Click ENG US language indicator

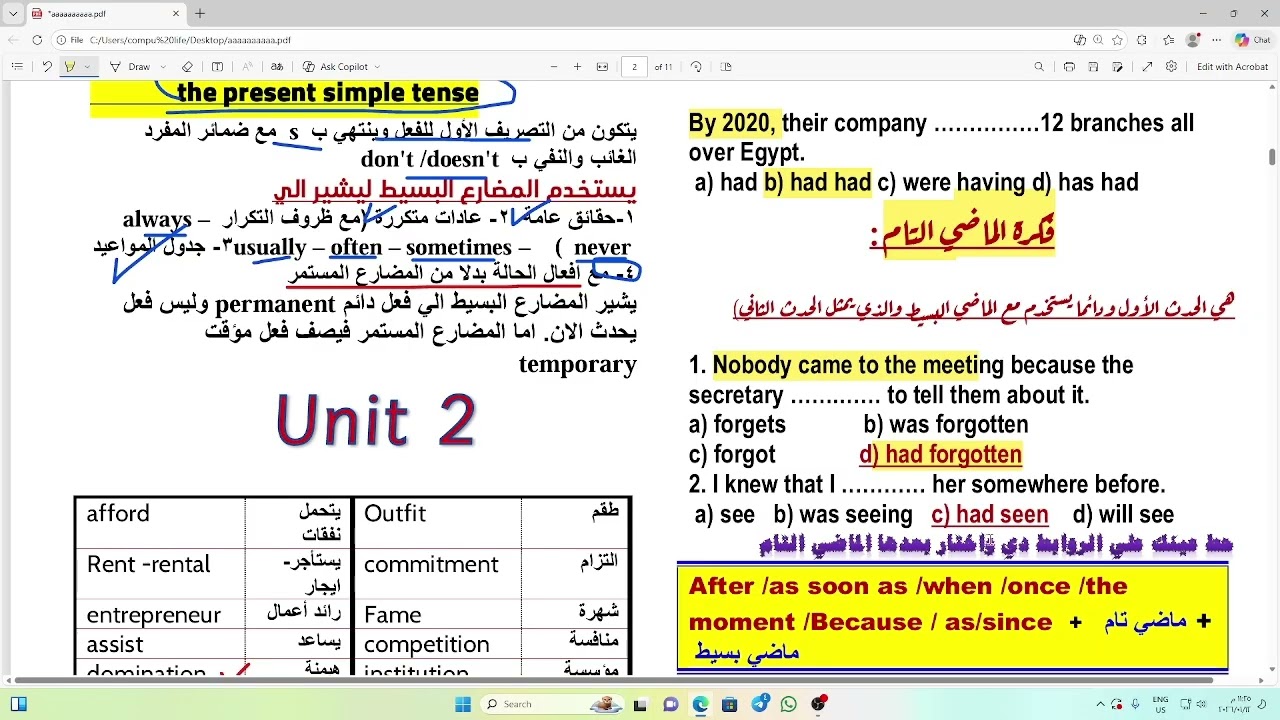coord(1160,704)
